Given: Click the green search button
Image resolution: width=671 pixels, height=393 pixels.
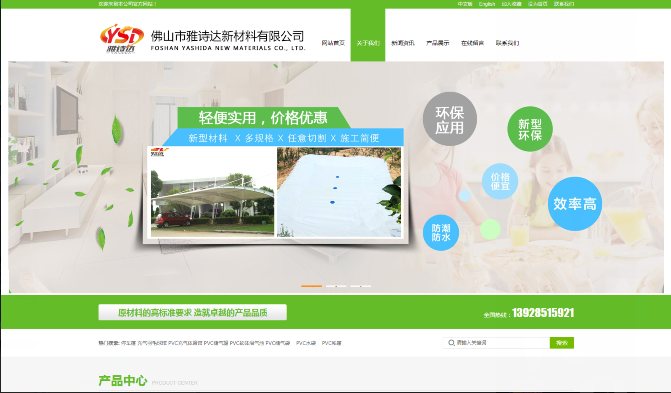Looking at the screenshot, I should 562,343.
